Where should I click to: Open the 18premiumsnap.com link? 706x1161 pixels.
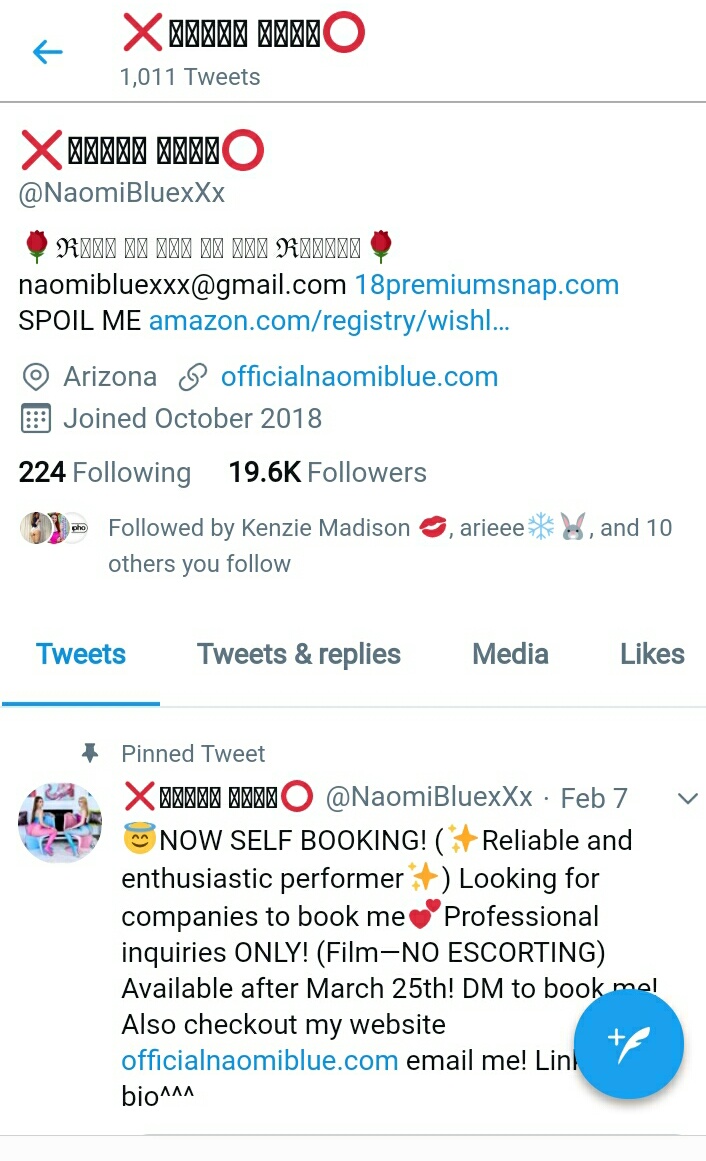tap(487, 285)
